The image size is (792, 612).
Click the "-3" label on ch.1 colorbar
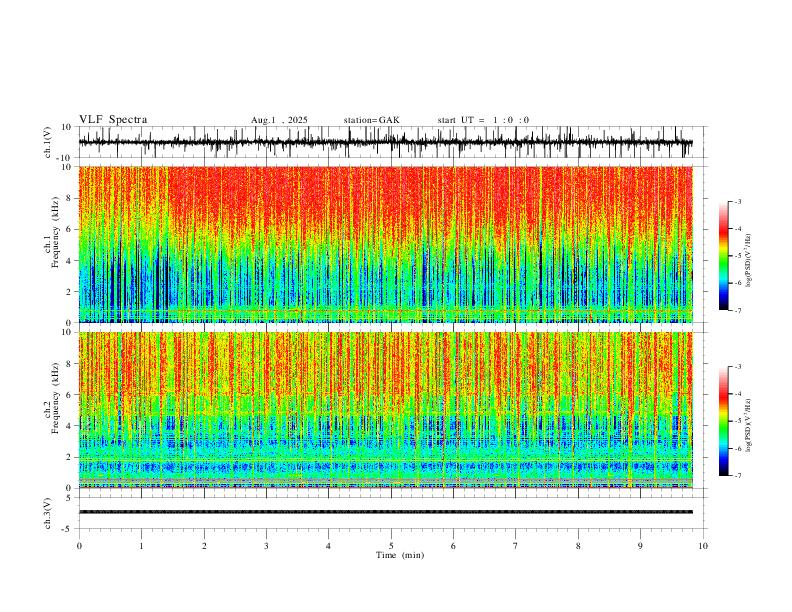coord(738,201)
